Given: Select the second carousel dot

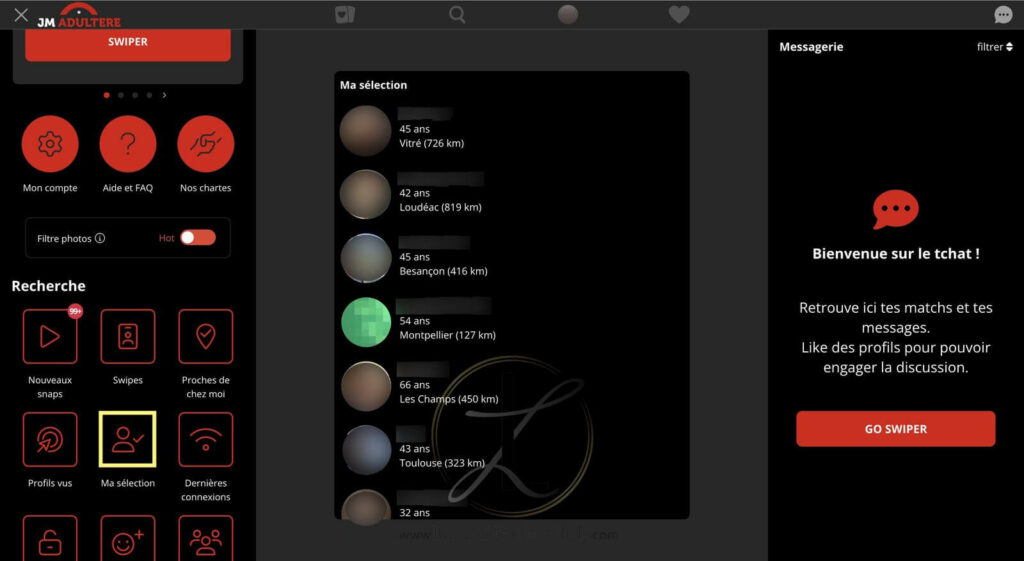Looking at the screenshot, I should click(121, 95).
